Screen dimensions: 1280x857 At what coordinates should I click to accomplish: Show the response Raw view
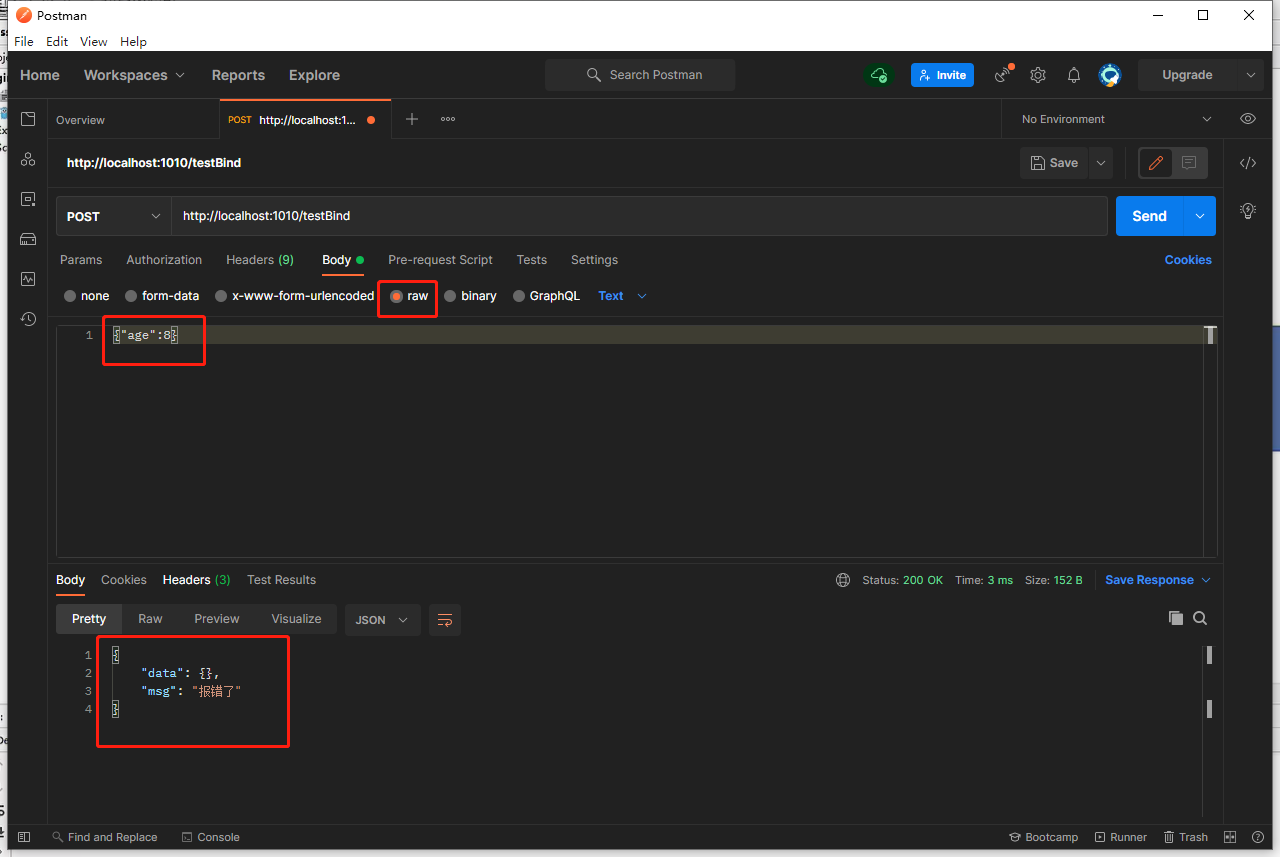point(150,619)
